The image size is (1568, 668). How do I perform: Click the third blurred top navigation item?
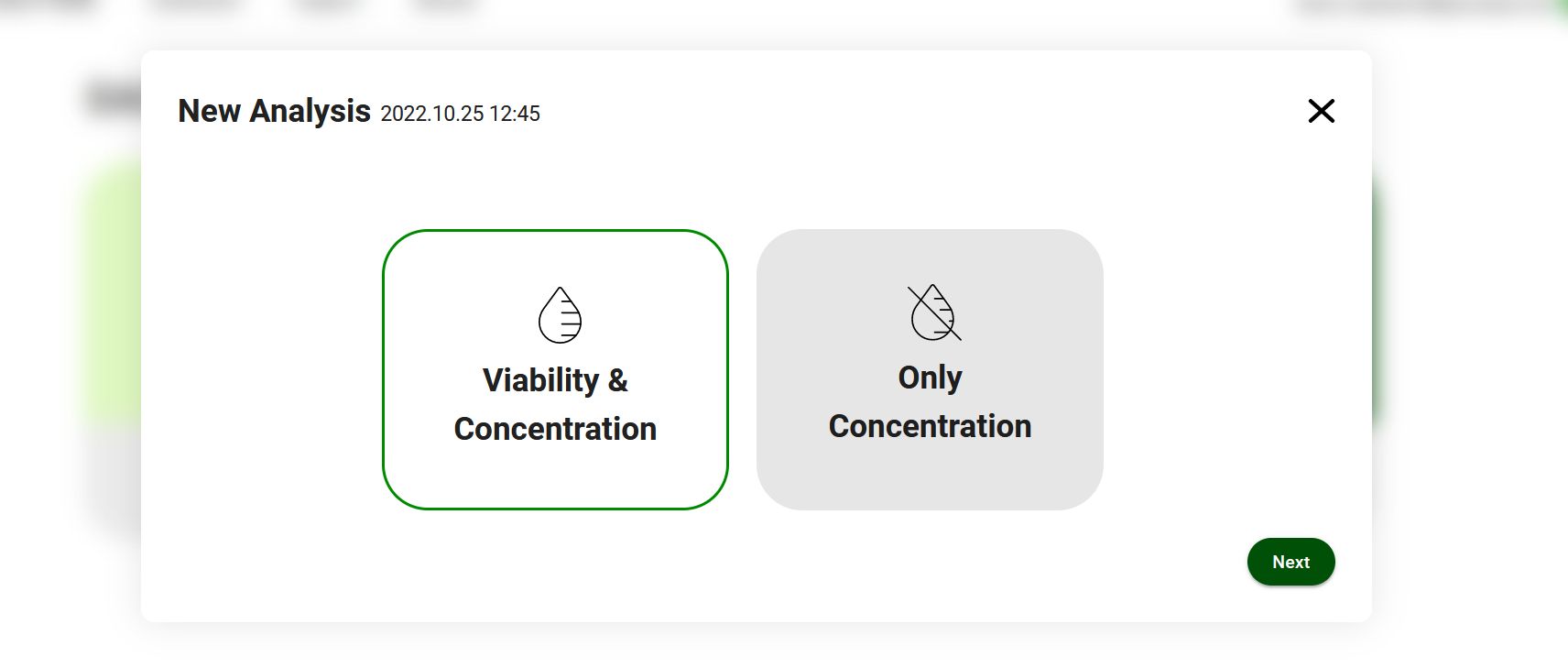coord(327,5)
